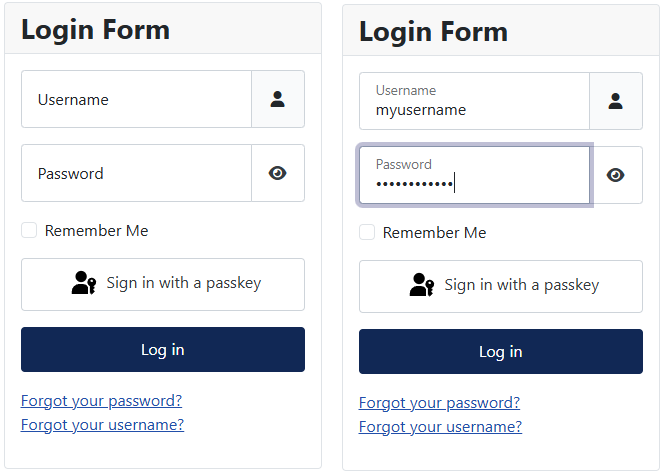
Task: Show password with eye icon in empty form
Action: click(x=277, y=173)
